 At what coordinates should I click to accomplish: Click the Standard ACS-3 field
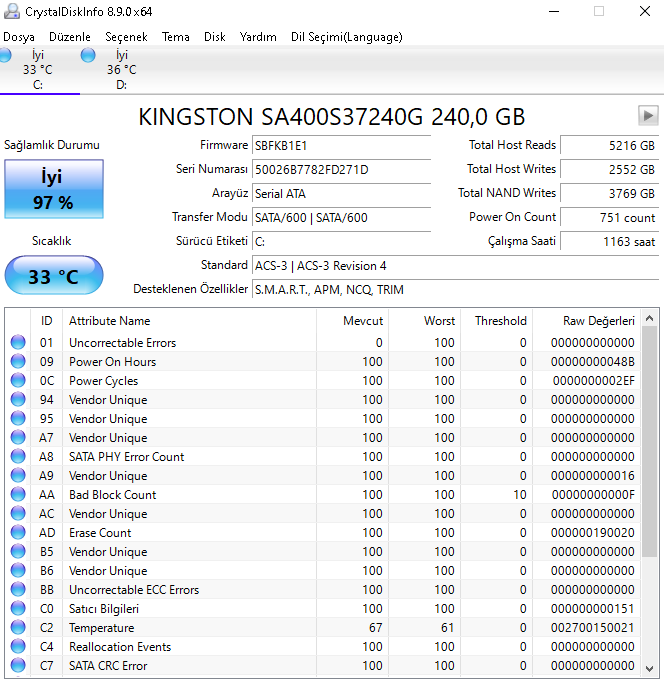click(455, 265)
